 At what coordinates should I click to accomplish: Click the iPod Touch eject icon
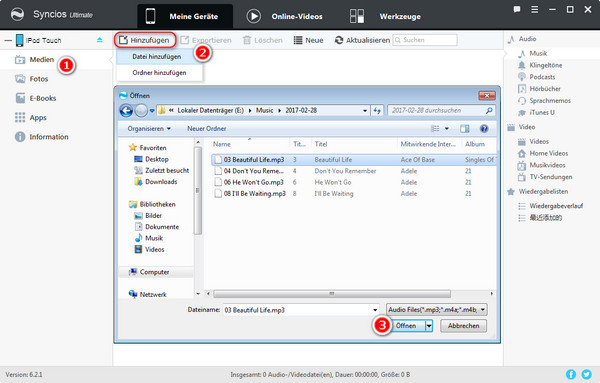click(x=99, y=40)
